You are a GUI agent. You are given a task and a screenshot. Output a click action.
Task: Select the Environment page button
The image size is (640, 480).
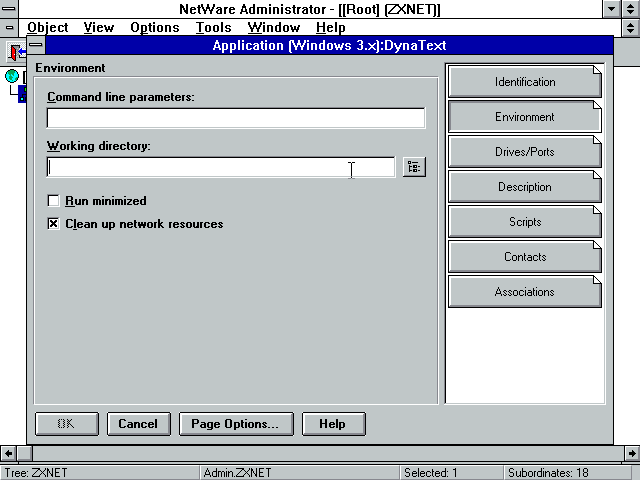pos(524,117)
